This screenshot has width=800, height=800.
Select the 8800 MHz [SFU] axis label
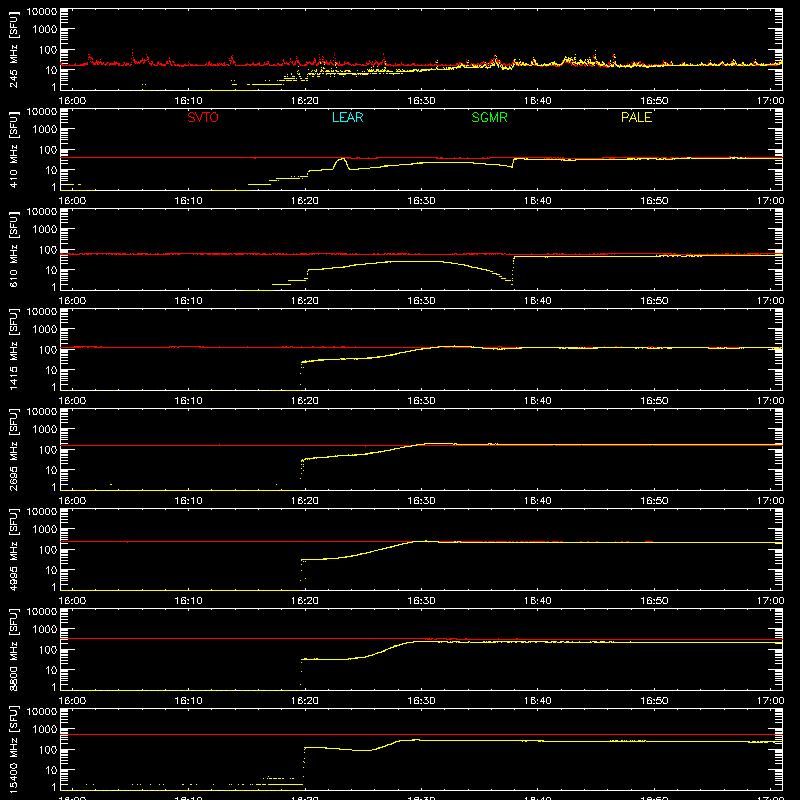[x=14, y=649]
